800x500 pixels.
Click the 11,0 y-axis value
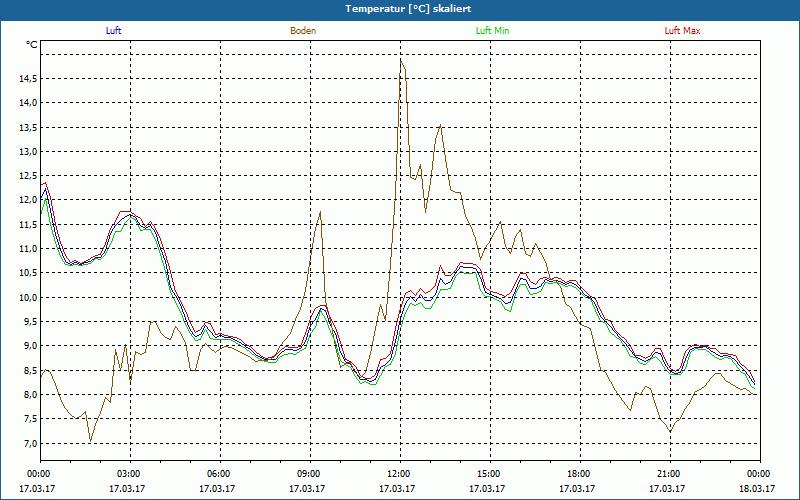click(x=29, y=248)
